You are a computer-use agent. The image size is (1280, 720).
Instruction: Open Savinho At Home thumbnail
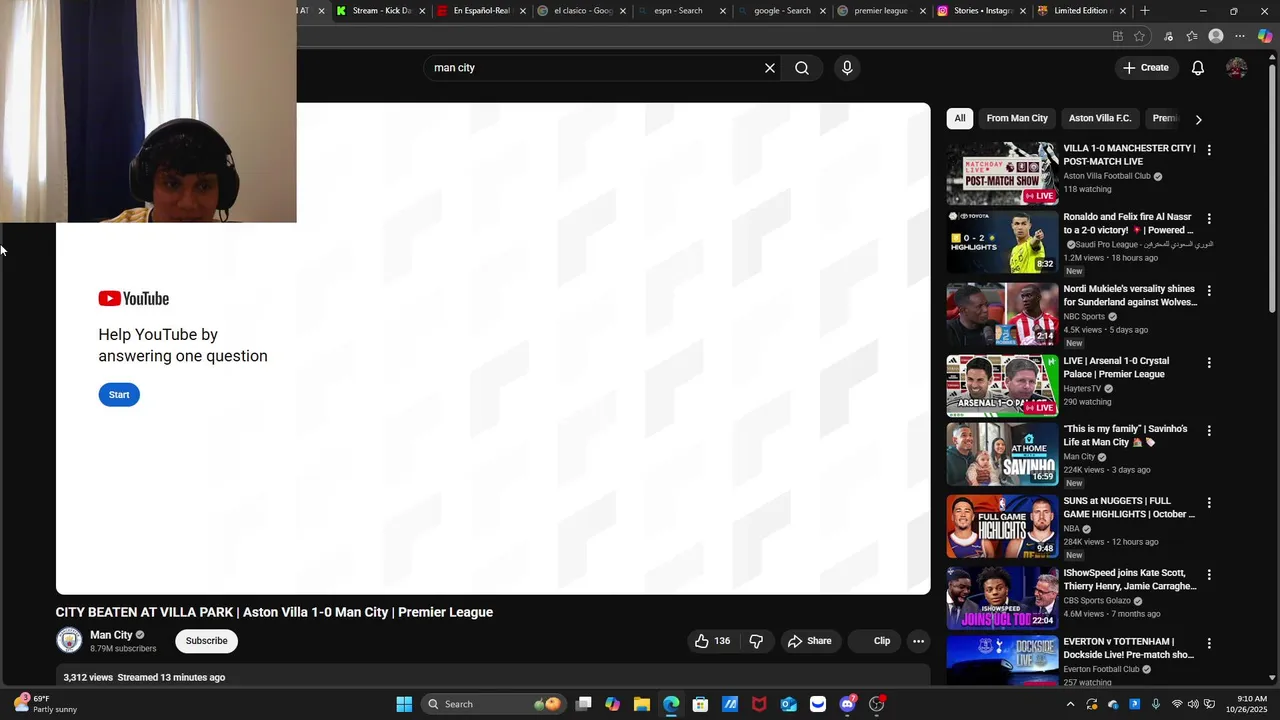[x=1002, y=454]
